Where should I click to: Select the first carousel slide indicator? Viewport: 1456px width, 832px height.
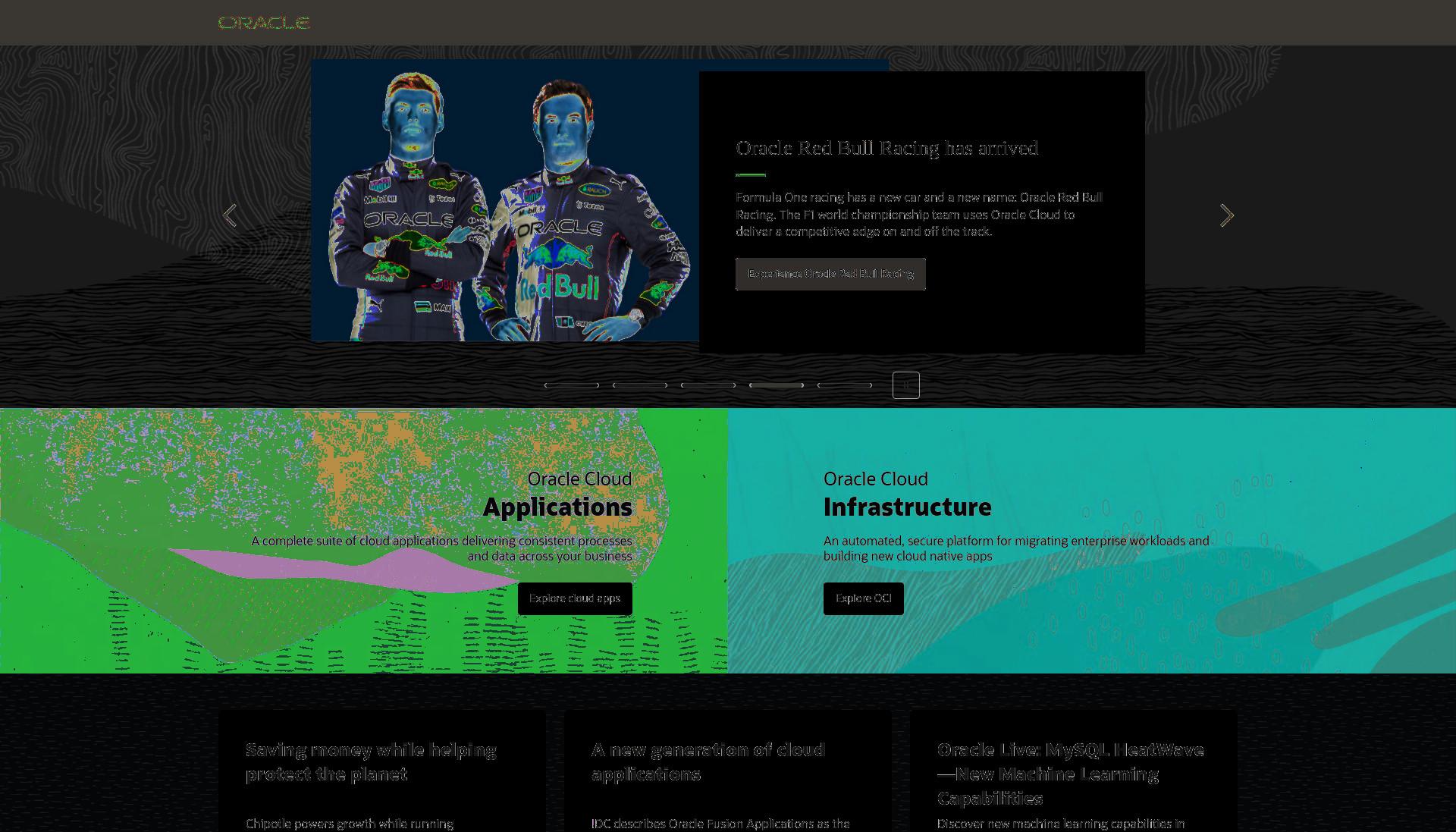point(572,385)
